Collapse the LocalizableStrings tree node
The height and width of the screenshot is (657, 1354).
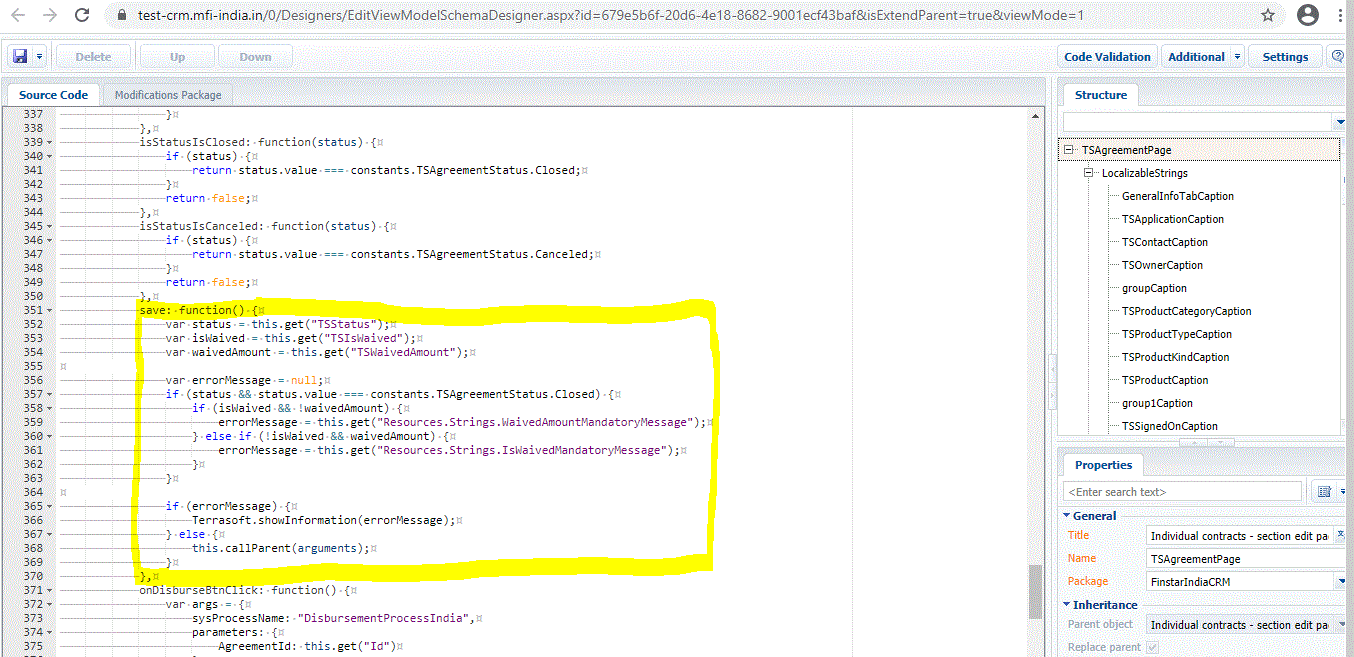(x=1089, y=173)
